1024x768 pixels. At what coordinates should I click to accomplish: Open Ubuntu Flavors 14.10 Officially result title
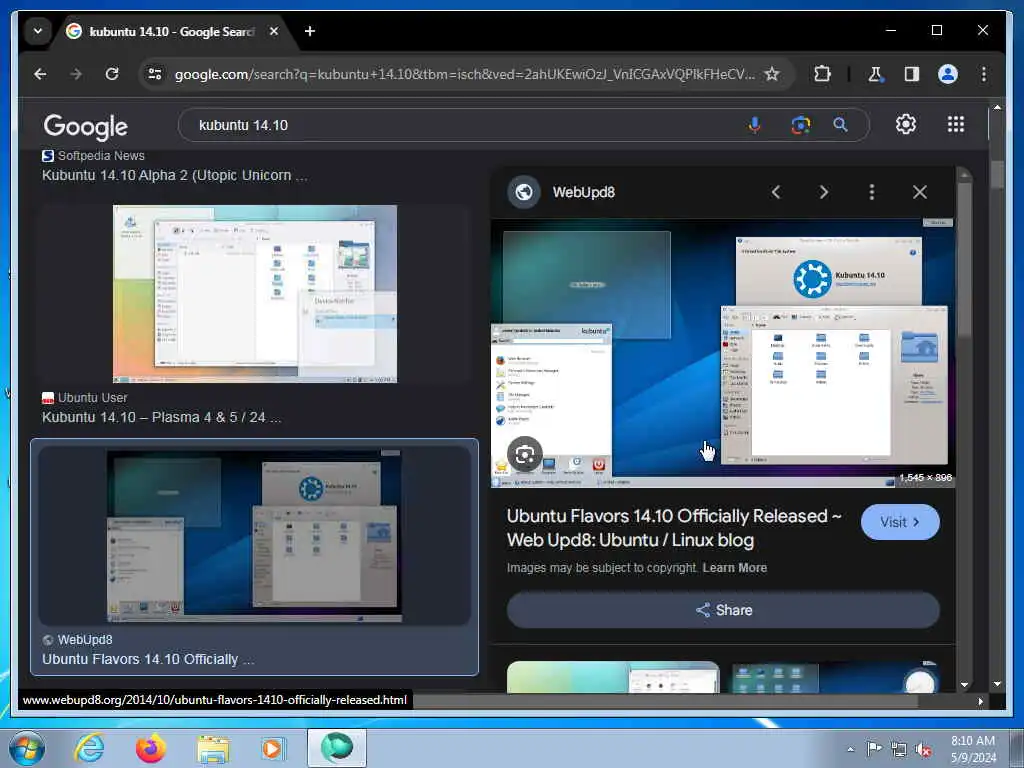pyautogui.click(x=148, y=659)
